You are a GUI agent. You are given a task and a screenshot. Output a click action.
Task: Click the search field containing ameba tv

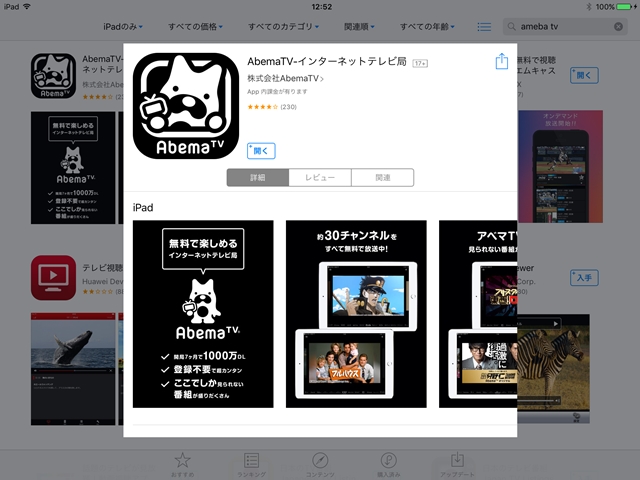pos(565,27)
